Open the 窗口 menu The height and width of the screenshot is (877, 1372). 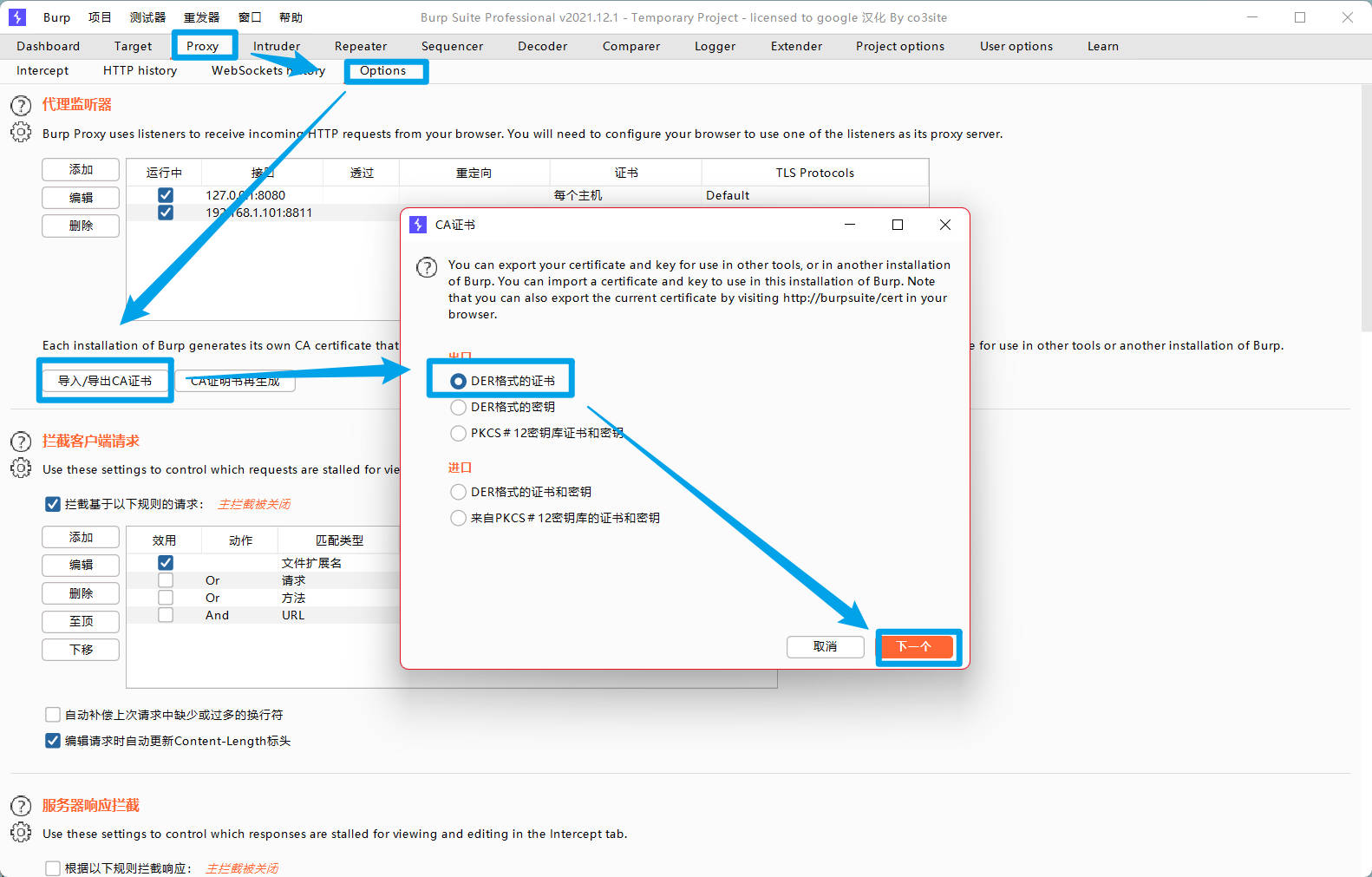pos(250,17)
